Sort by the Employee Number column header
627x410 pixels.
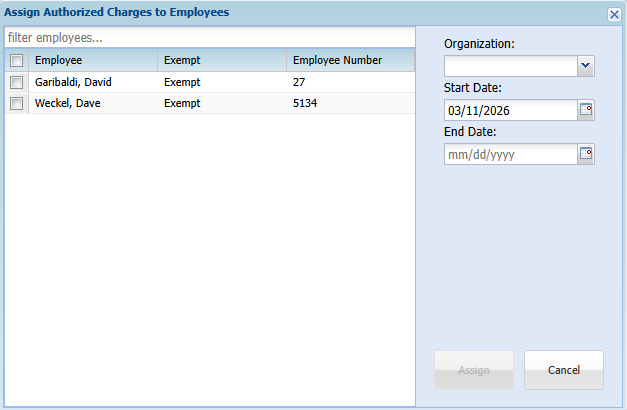348,60
